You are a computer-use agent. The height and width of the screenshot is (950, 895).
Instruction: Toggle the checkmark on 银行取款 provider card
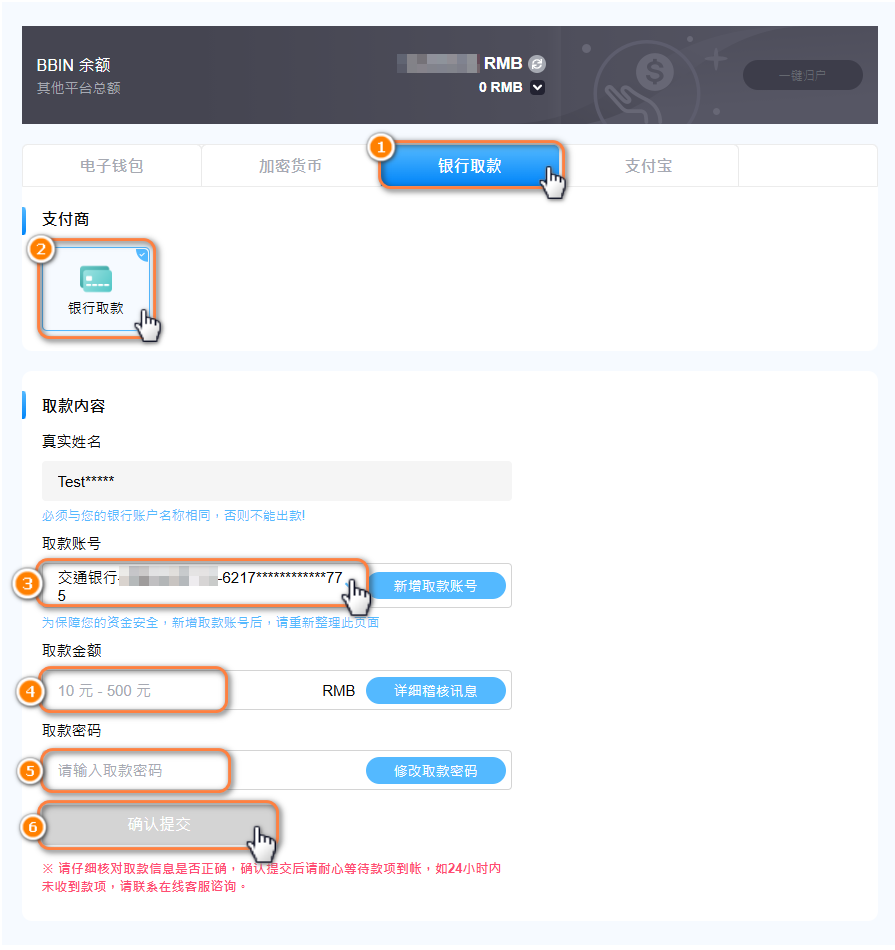[142, 254]
